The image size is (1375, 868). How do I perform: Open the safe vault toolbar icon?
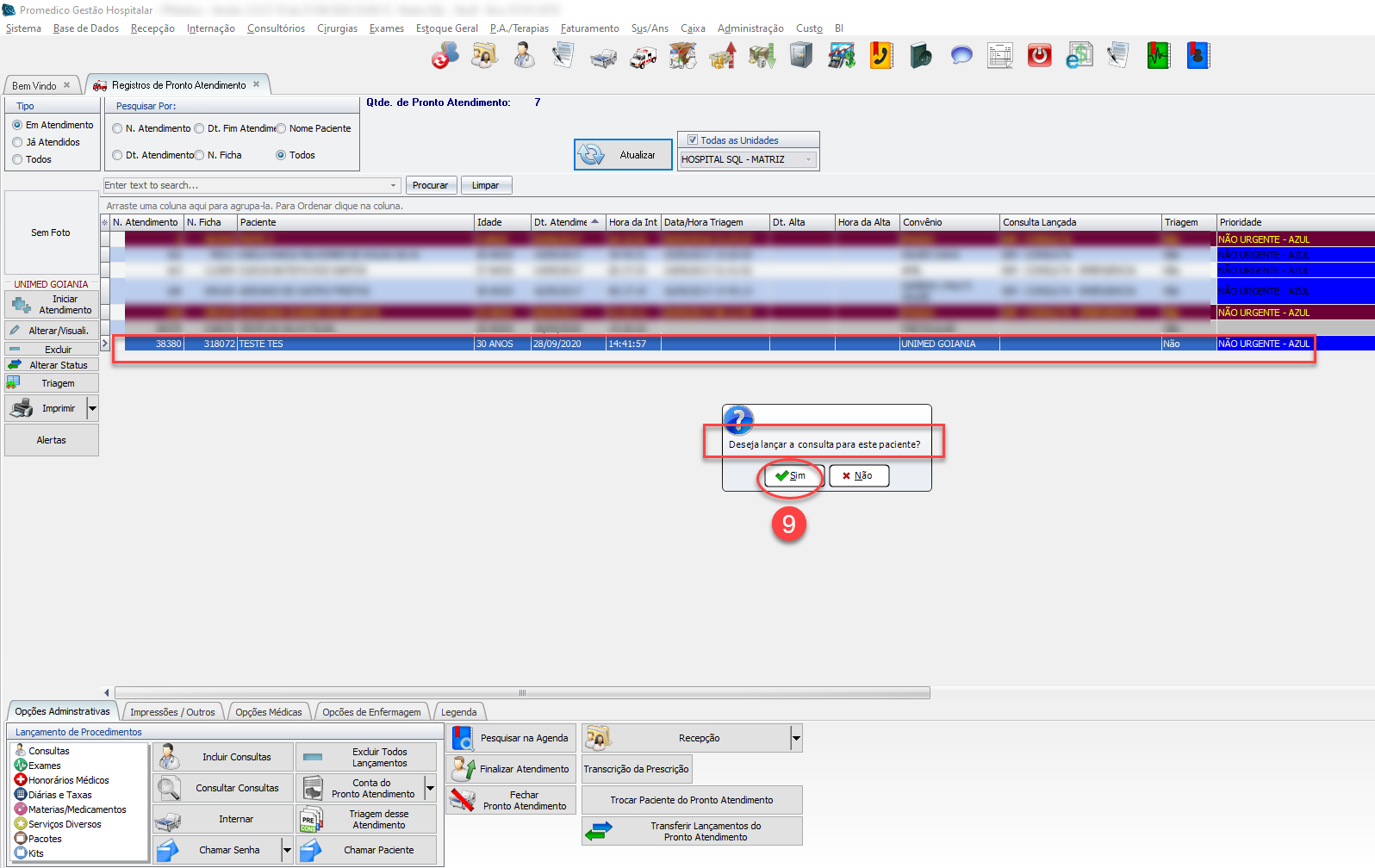pos(801,56)
